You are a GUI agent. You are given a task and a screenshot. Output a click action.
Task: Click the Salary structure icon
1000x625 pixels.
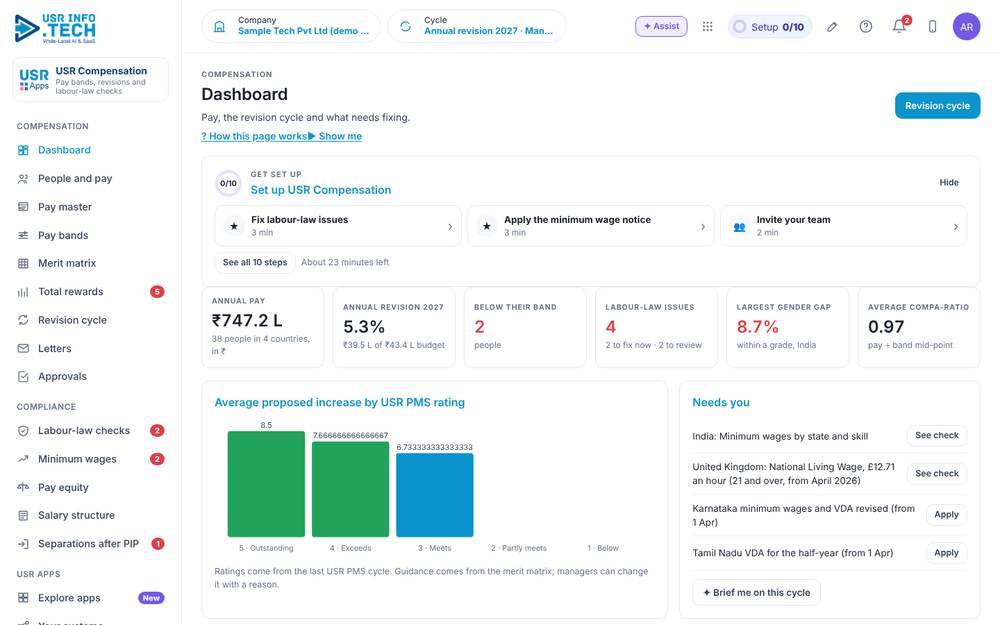click(23, 515)
